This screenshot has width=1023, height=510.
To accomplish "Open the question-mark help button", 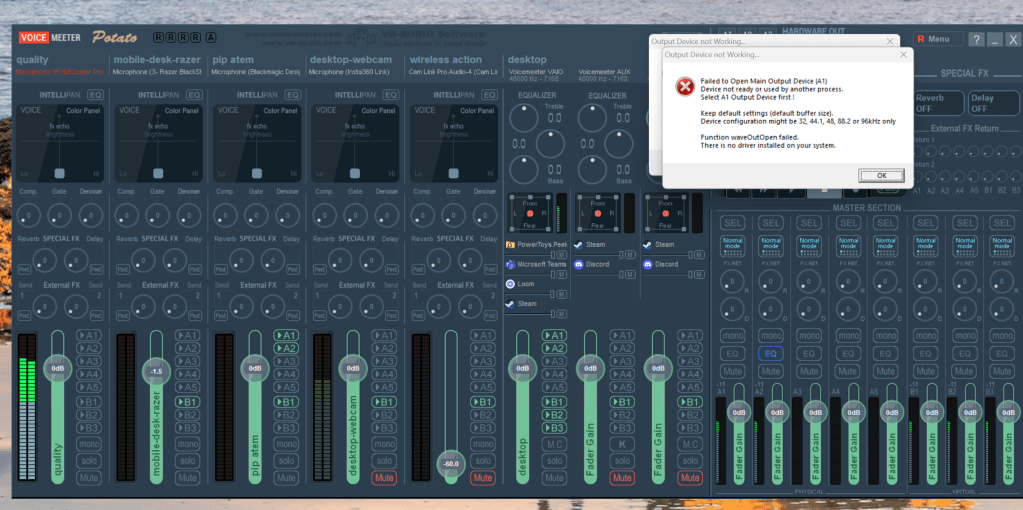I will [x=976, y=39].
